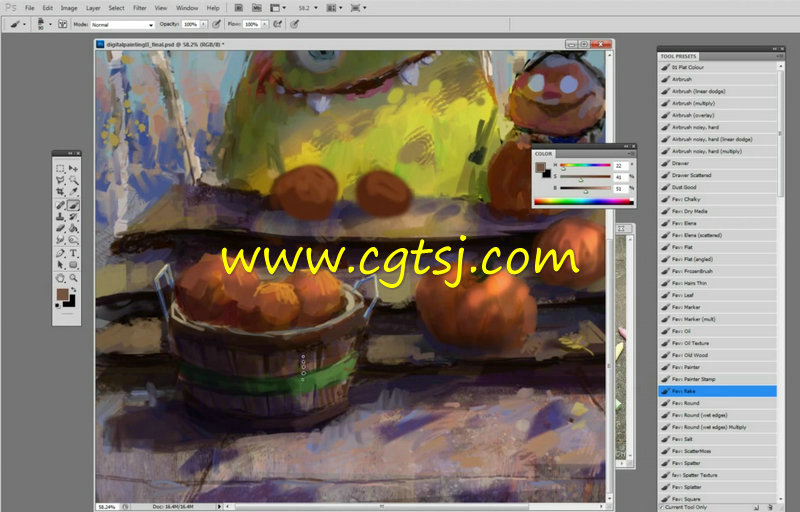Choose the Fav: Rake preset

pyautogui.click(x=717, y=391)
